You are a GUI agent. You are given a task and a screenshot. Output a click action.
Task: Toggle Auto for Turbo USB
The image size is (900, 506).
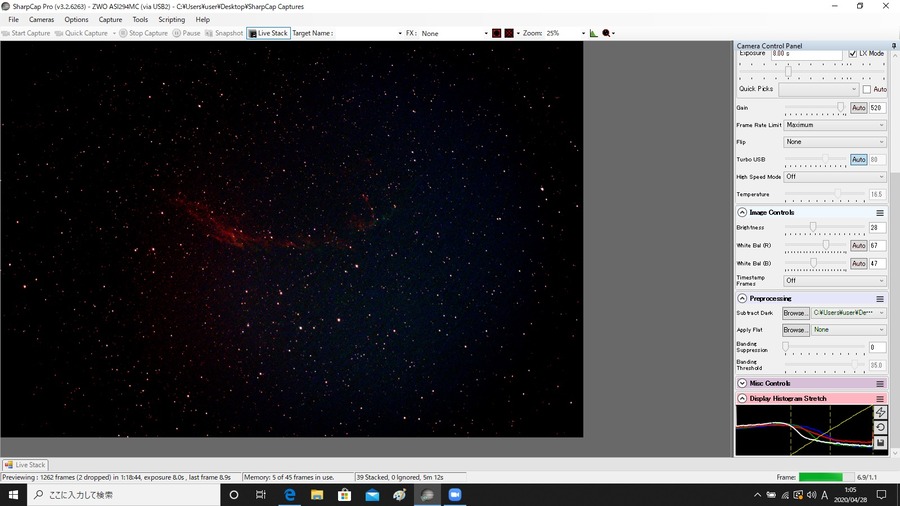pos(858,159)
